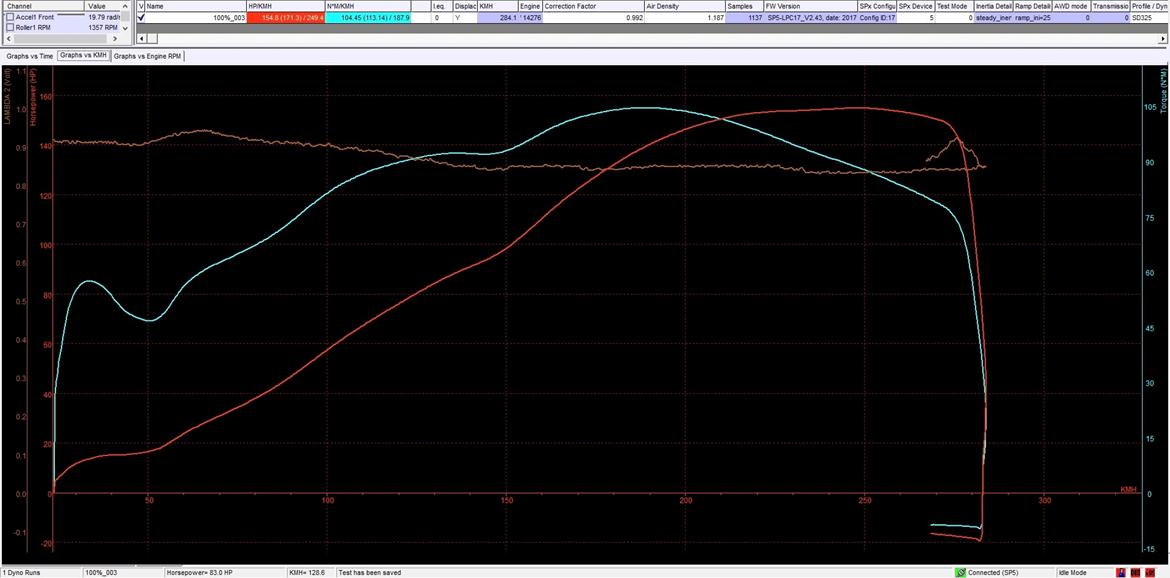Screen dimensions: 1170x578
Task: Click the run table scroll-left arrow
Action: (141, 38)
